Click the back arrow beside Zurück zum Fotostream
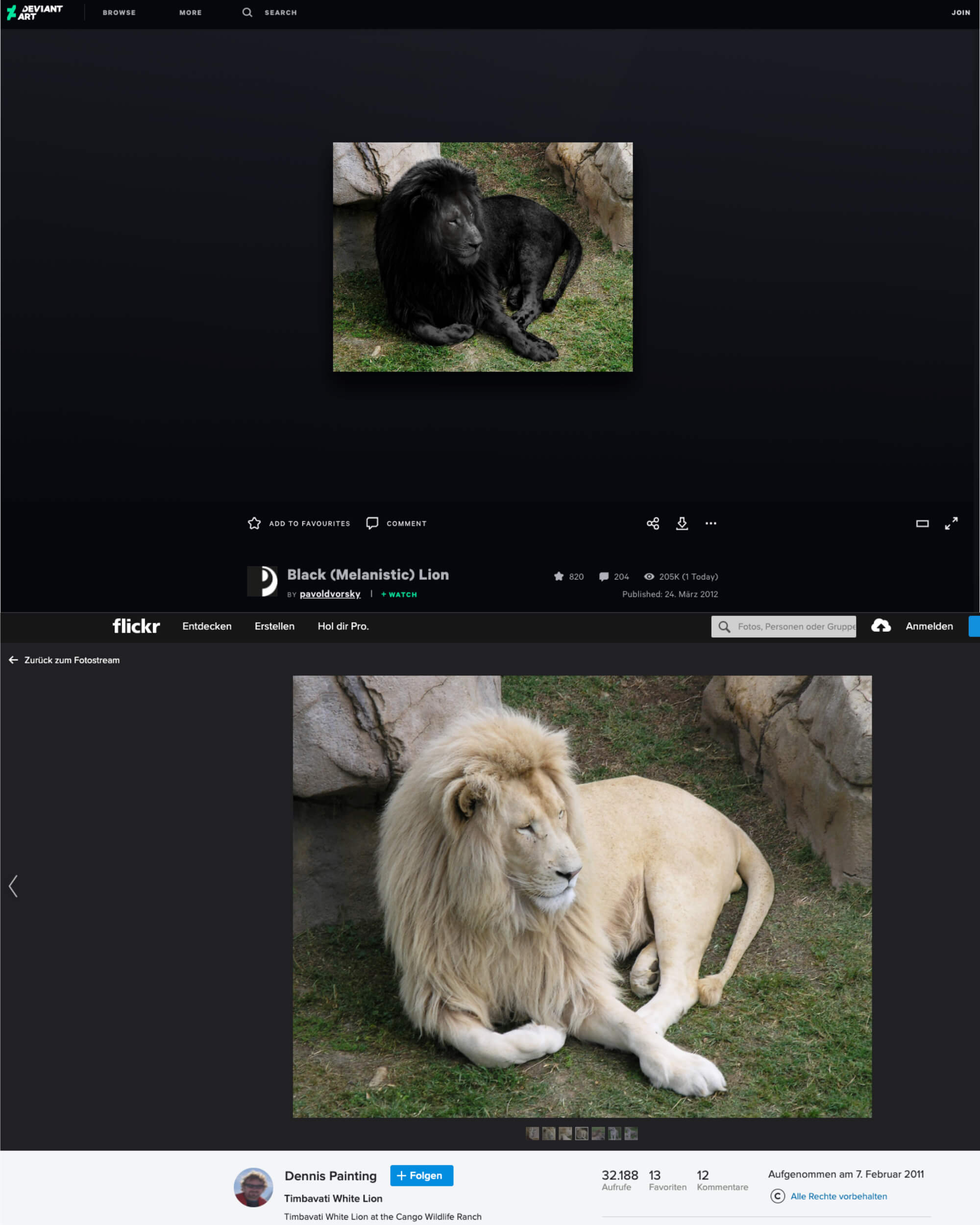The width and height of the screenshot is (980, 1225). click(x=13, y=660)
